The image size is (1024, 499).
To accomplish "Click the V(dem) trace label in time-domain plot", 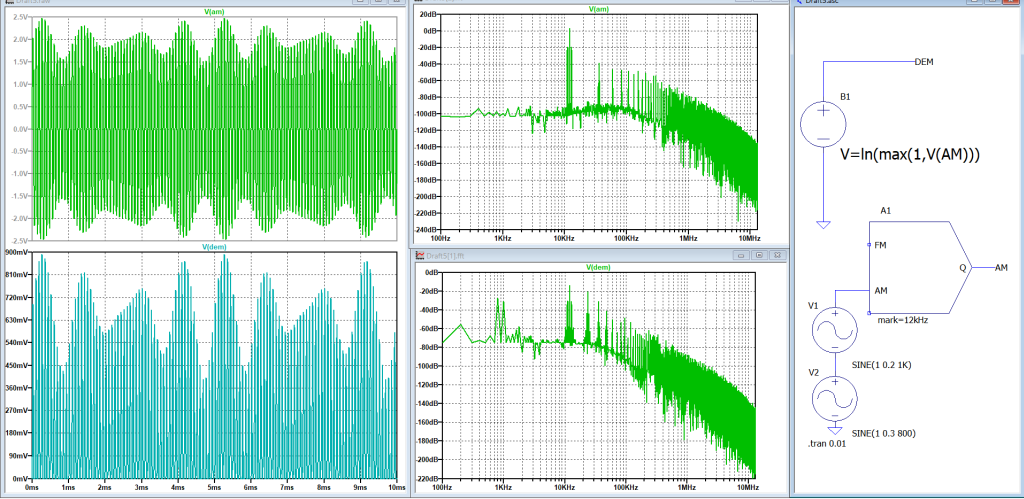I will click(x=217, y=246).
